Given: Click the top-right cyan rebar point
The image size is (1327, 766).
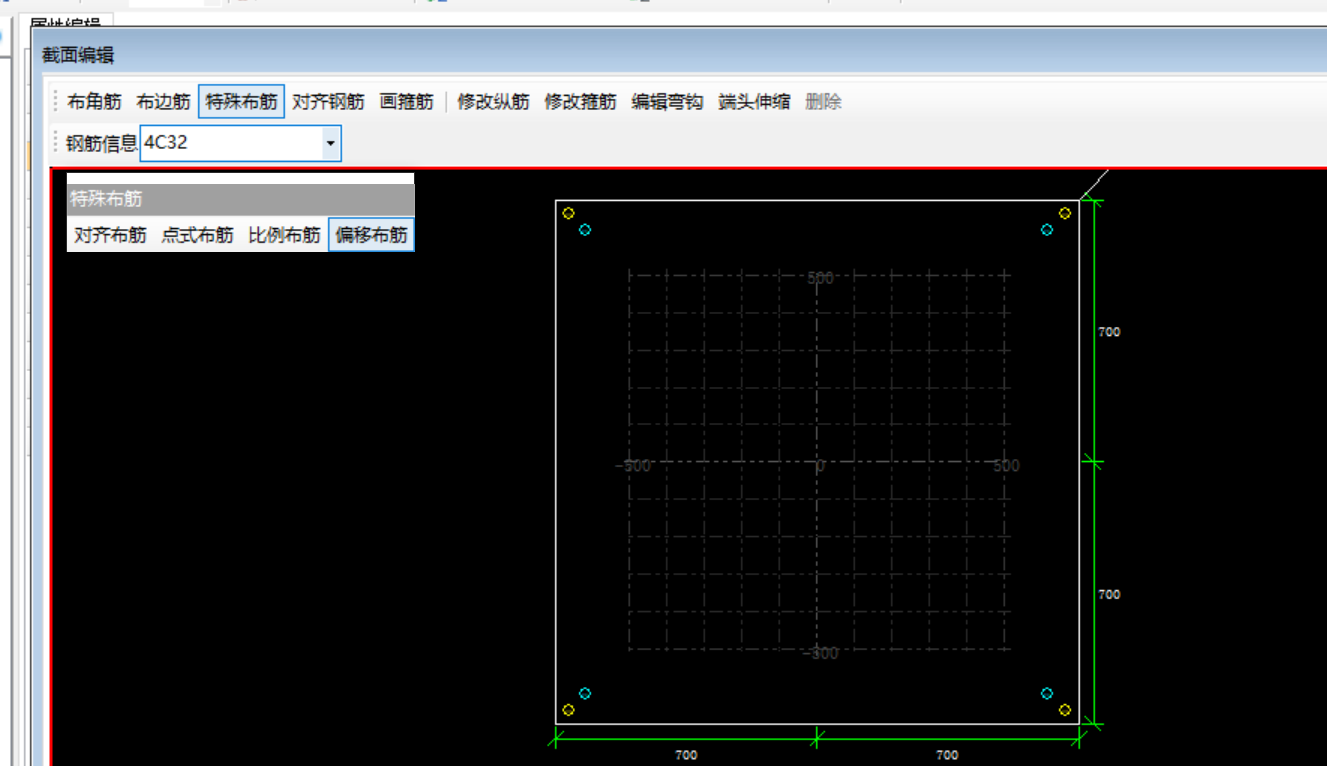Looking at the screenshot, I should click(x=1047, y=230).
